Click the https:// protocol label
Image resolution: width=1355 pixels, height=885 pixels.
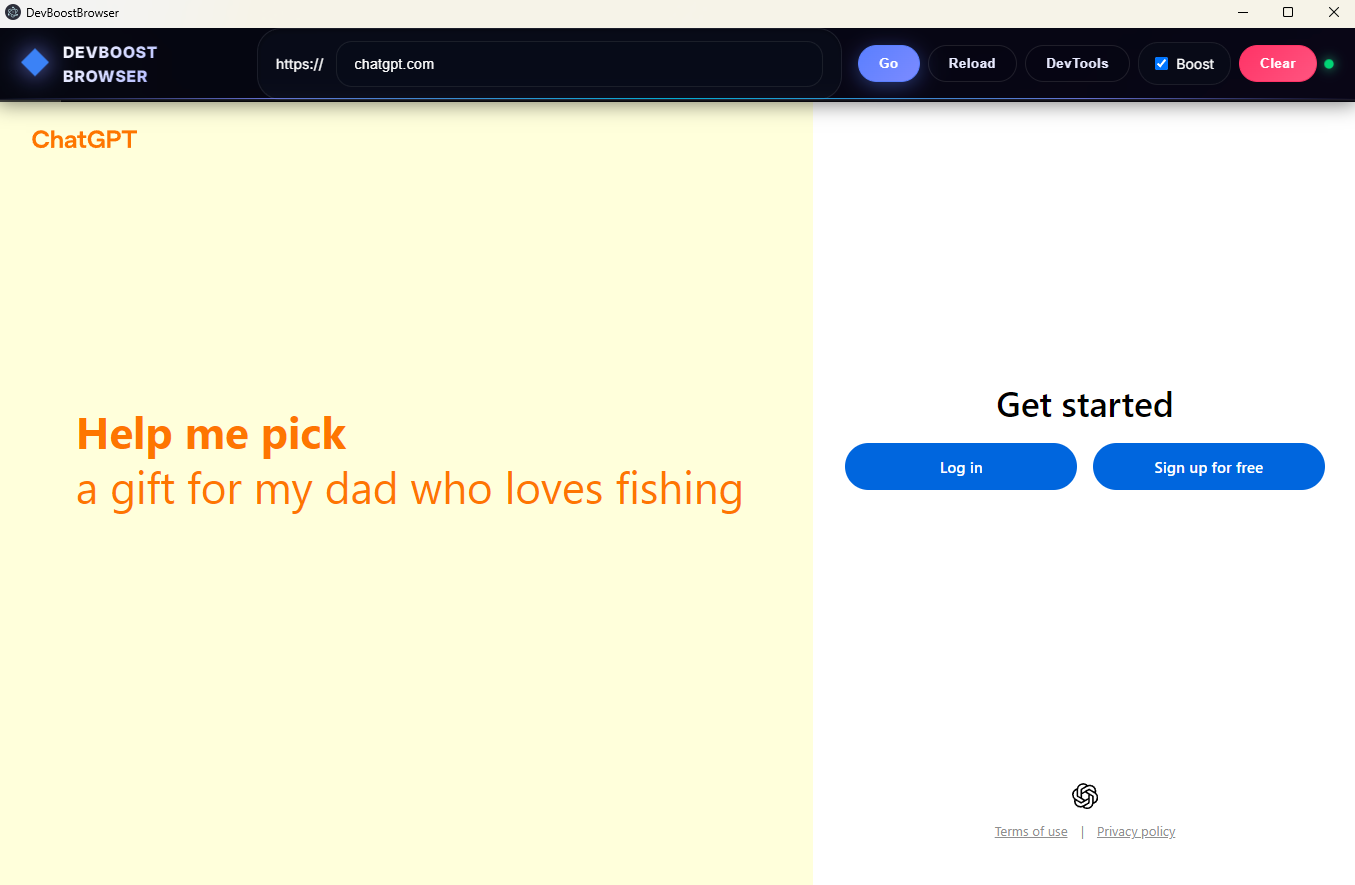pos(299,64)
